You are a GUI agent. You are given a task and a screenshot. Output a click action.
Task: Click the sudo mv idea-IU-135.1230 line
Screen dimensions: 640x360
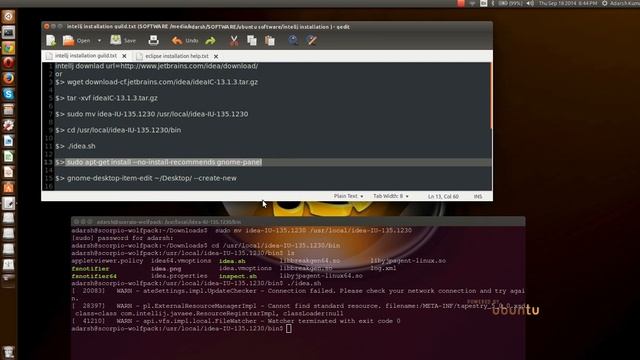point(151,114)
